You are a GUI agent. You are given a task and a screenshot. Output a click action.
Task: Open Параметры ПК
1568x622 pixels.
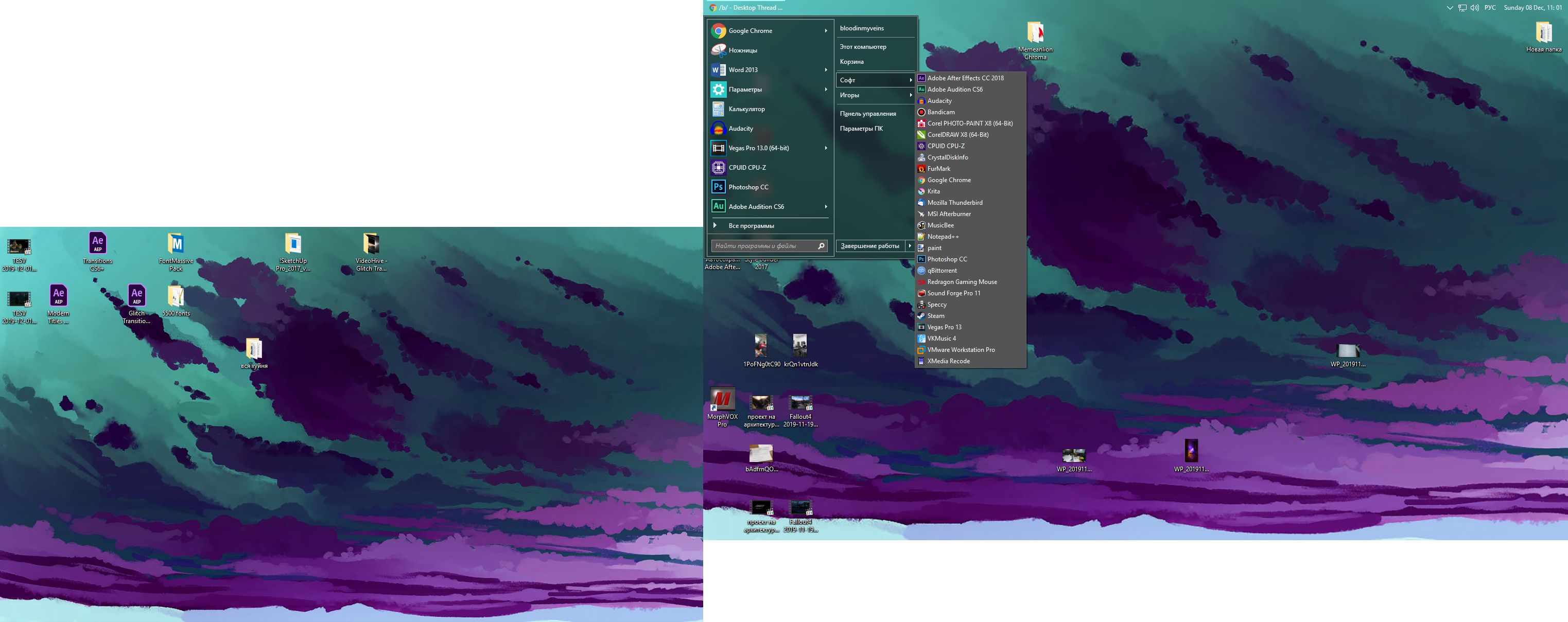(x=875, y=129)
